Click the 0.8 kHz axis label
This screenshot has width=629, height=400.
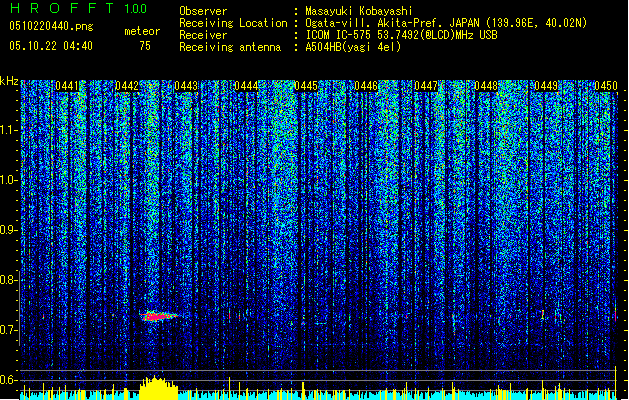tap(9, 280)
